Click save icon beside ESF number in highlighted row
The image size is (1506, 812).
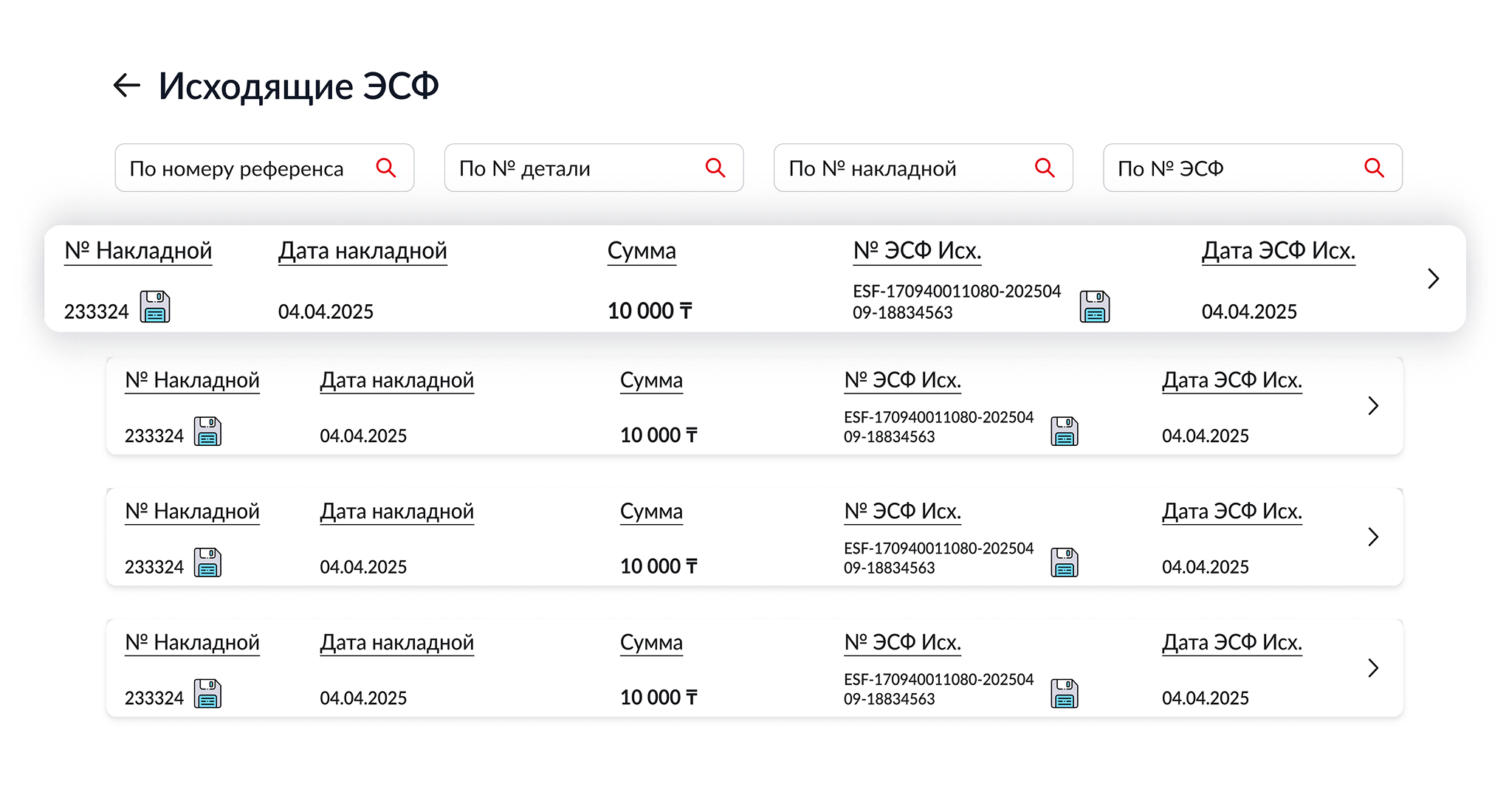1095,307
